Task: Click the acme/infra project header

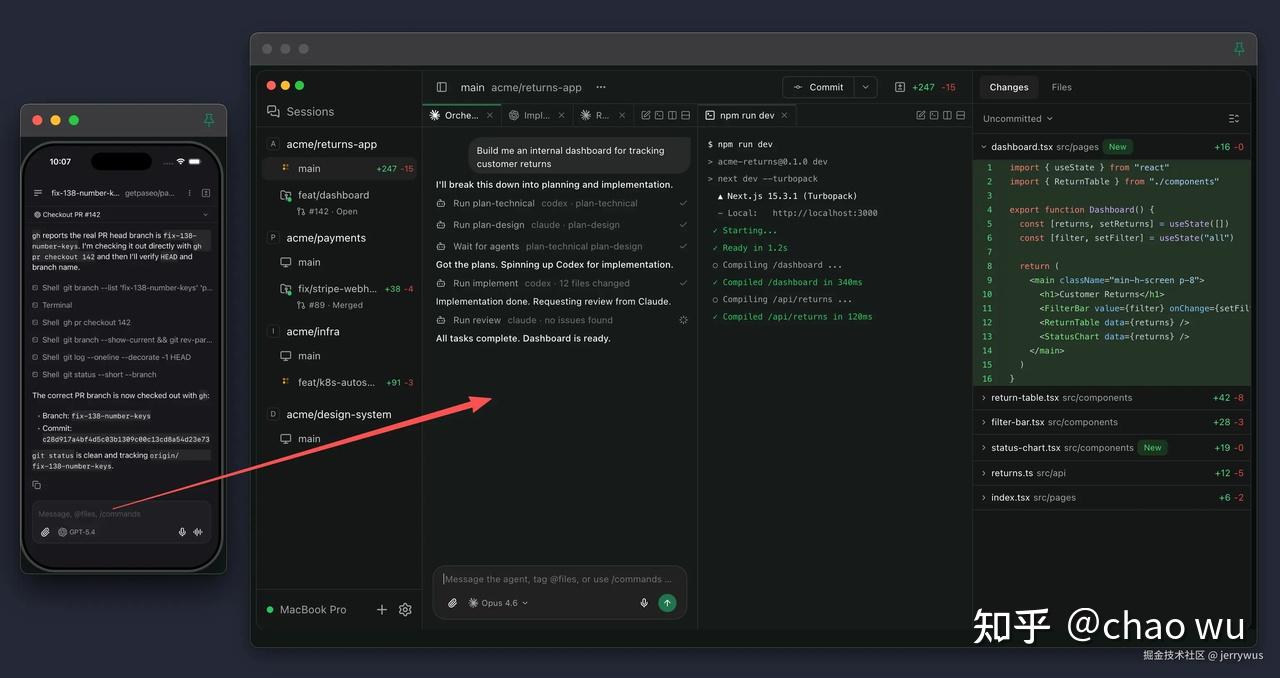Action: (313, 331)
